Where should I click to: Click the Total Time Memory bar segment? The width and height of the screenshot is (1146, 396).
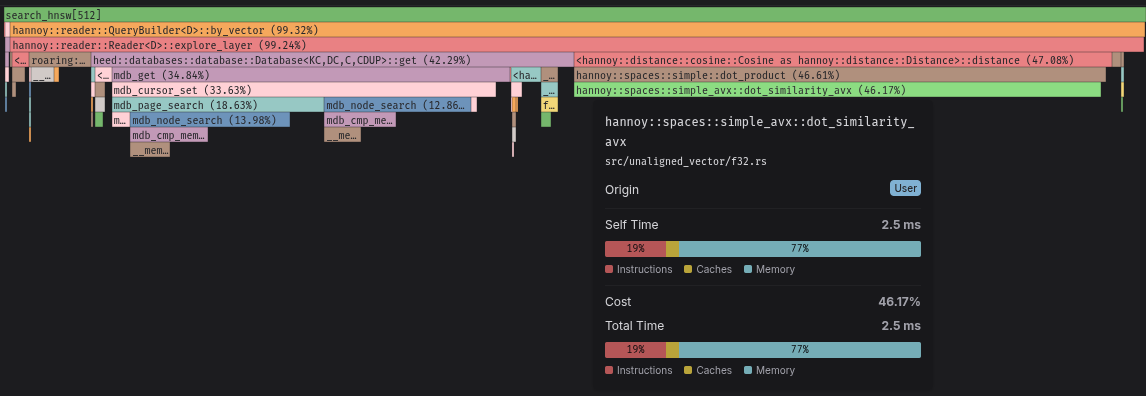click(800, 350)
